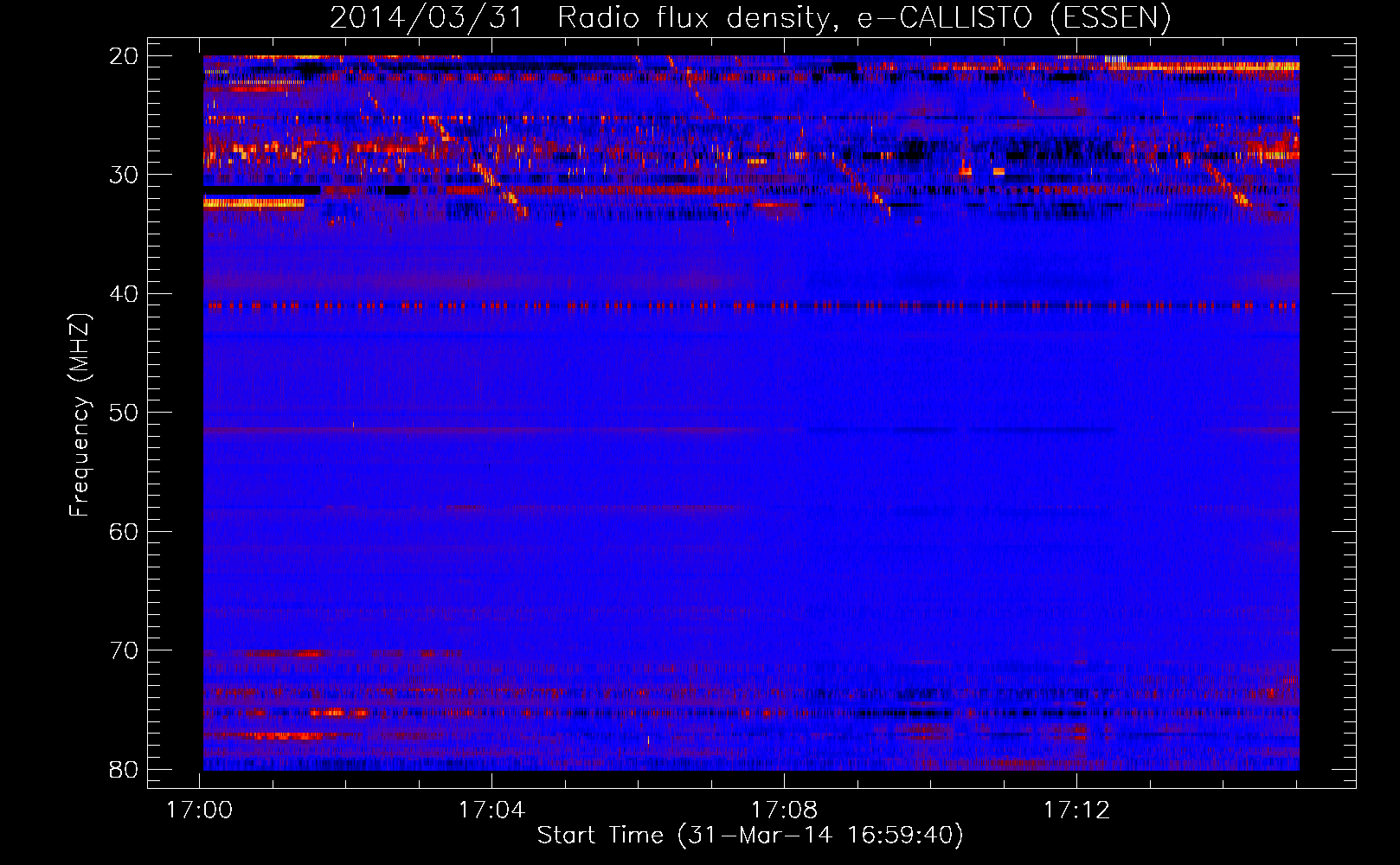Click the '50' frequency tick label

tap(124, 413)
